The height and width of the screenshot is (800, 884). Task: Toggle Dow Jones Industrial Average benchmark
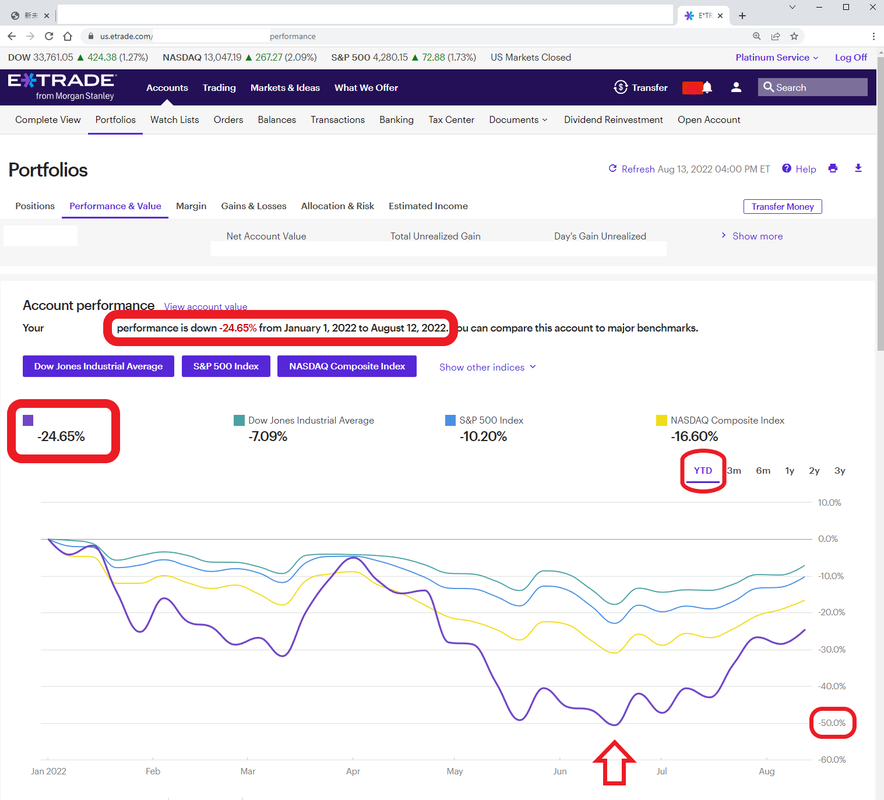point(98,366)
